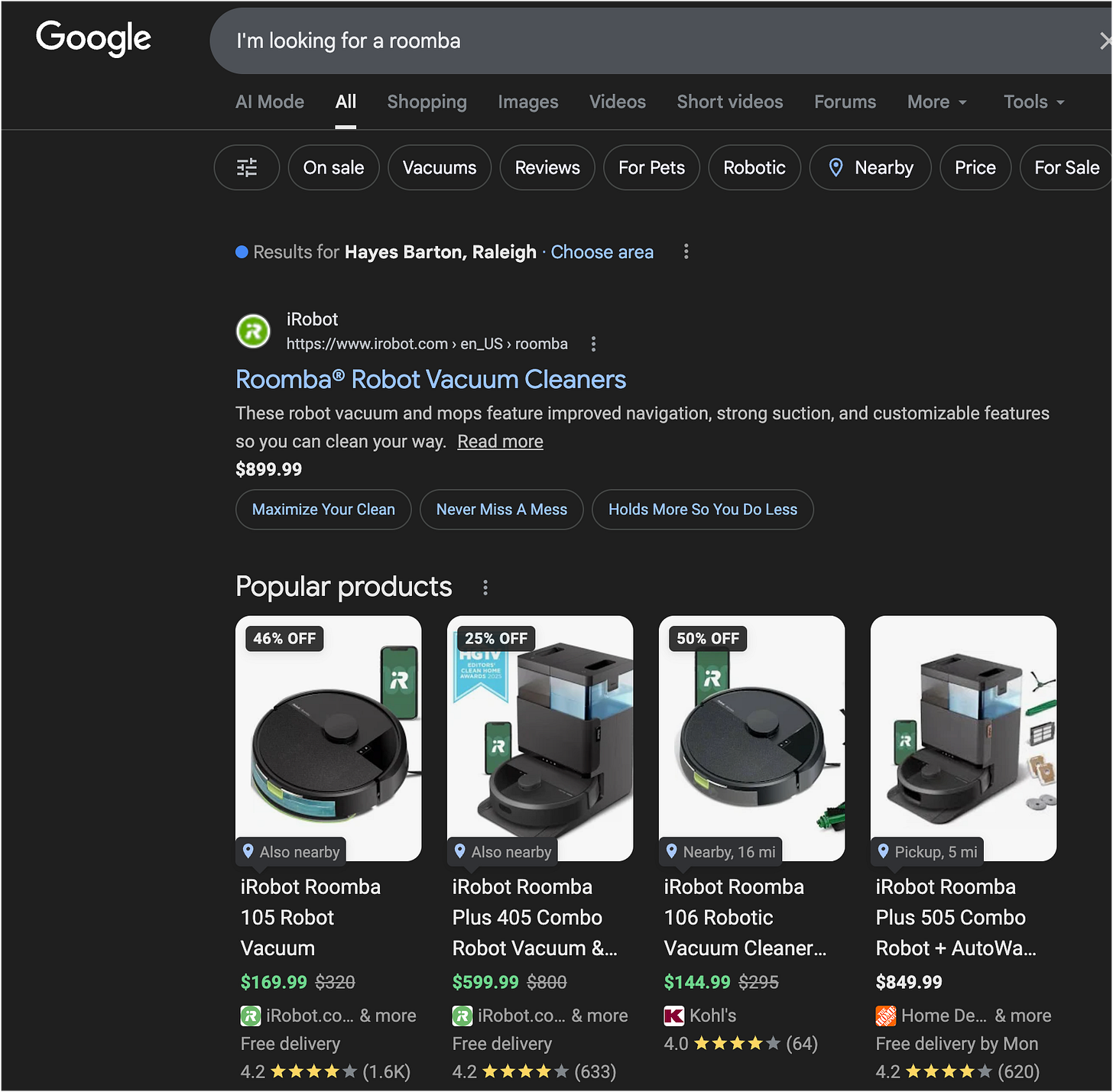Click the Choose area link
Viewport: 1113px width, 1092px height.
pyautogui.click(x=602, y=252)
